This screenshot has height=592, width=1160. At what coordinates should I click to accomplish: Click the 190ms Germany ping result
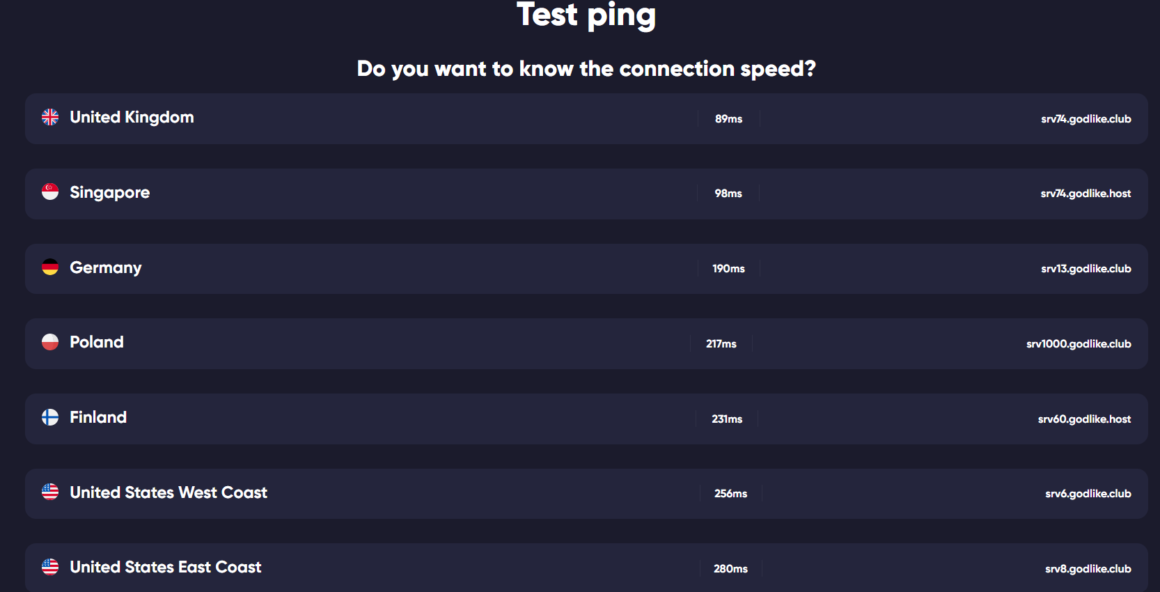729,269
